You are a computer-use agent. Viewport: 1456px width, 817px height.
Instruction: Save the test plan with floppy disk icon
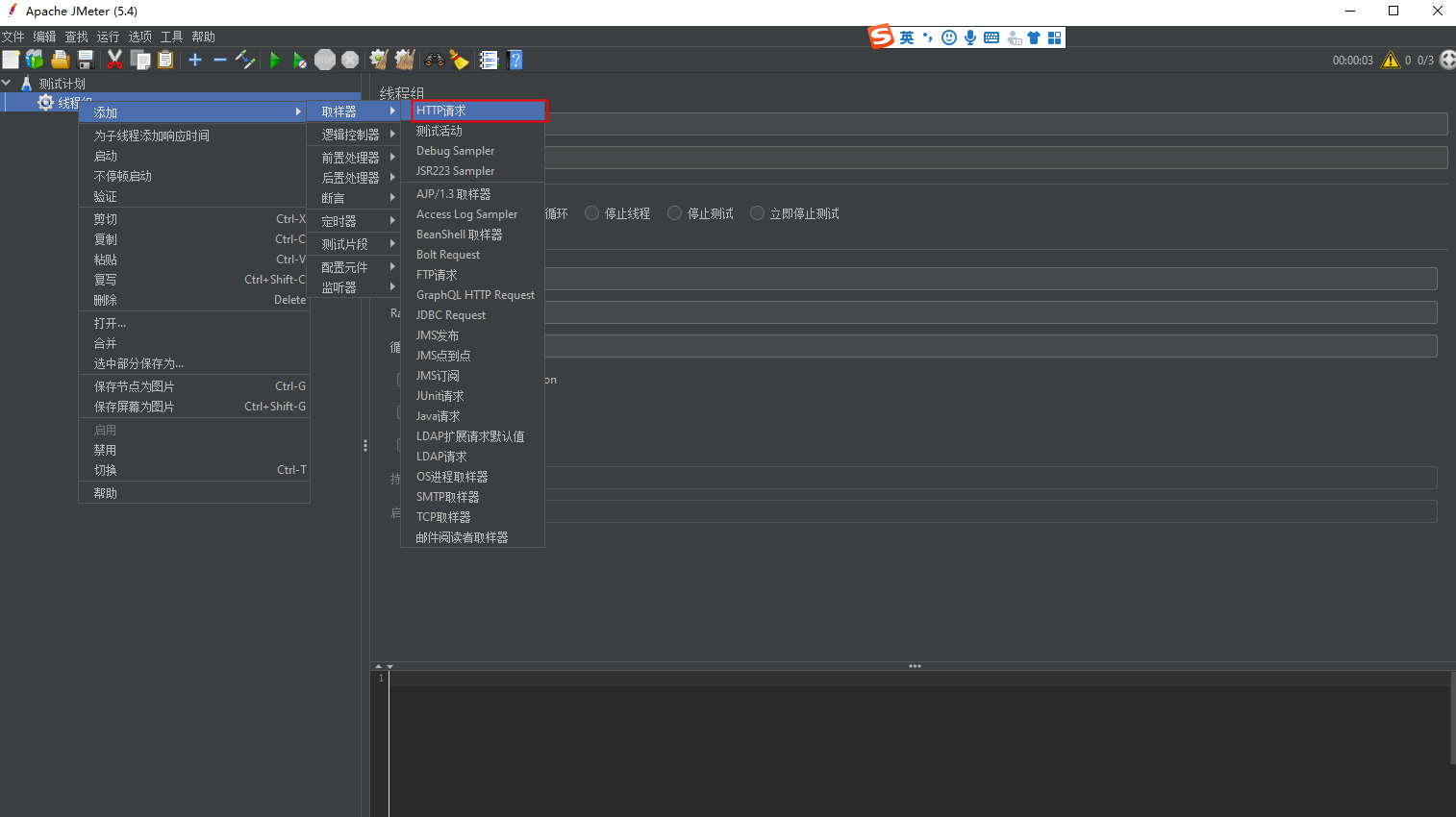click(x=86, y=60)
